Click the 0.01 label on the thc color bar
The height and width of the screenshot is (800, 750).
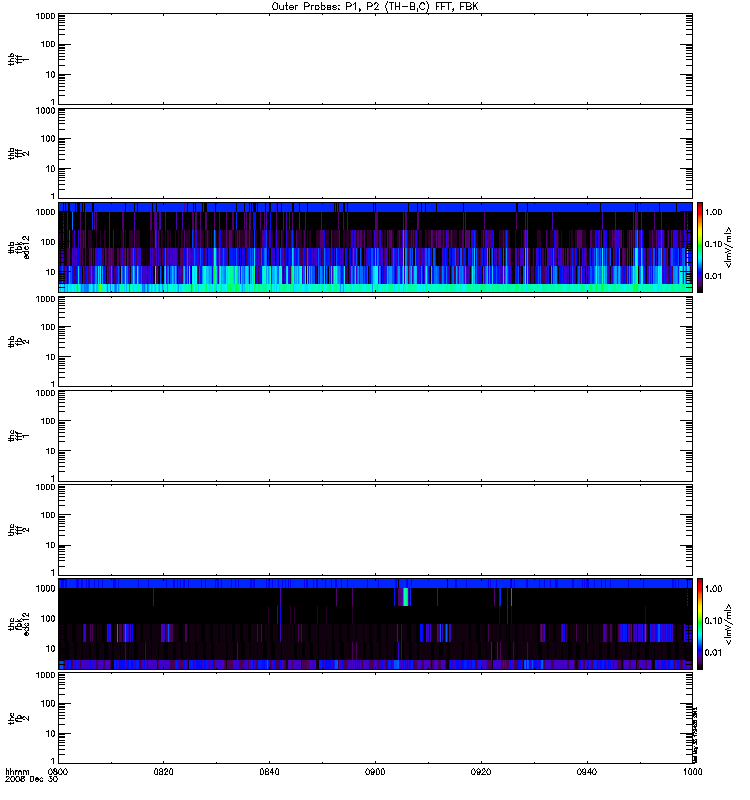713,653
